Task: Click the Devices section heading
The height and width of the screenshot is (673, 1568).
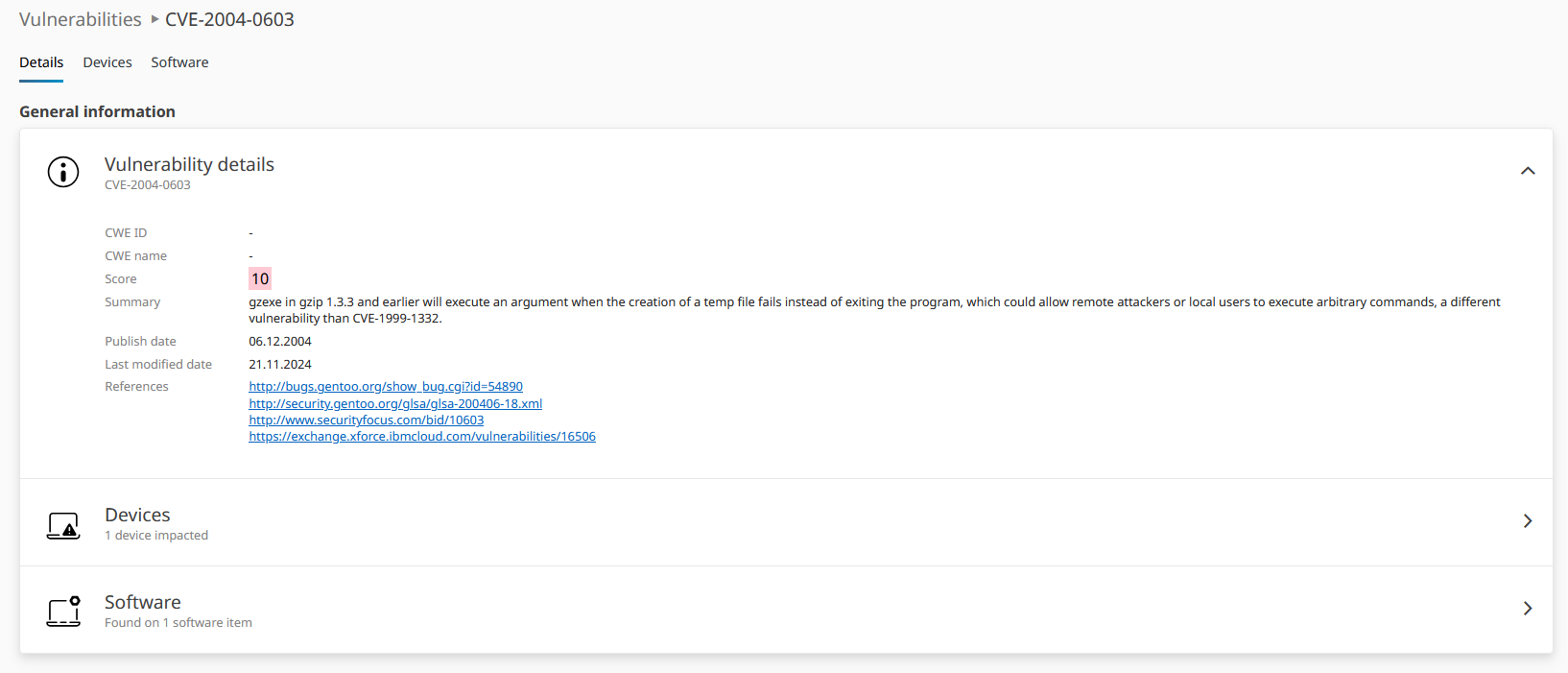Action: (x=137, y=516)
